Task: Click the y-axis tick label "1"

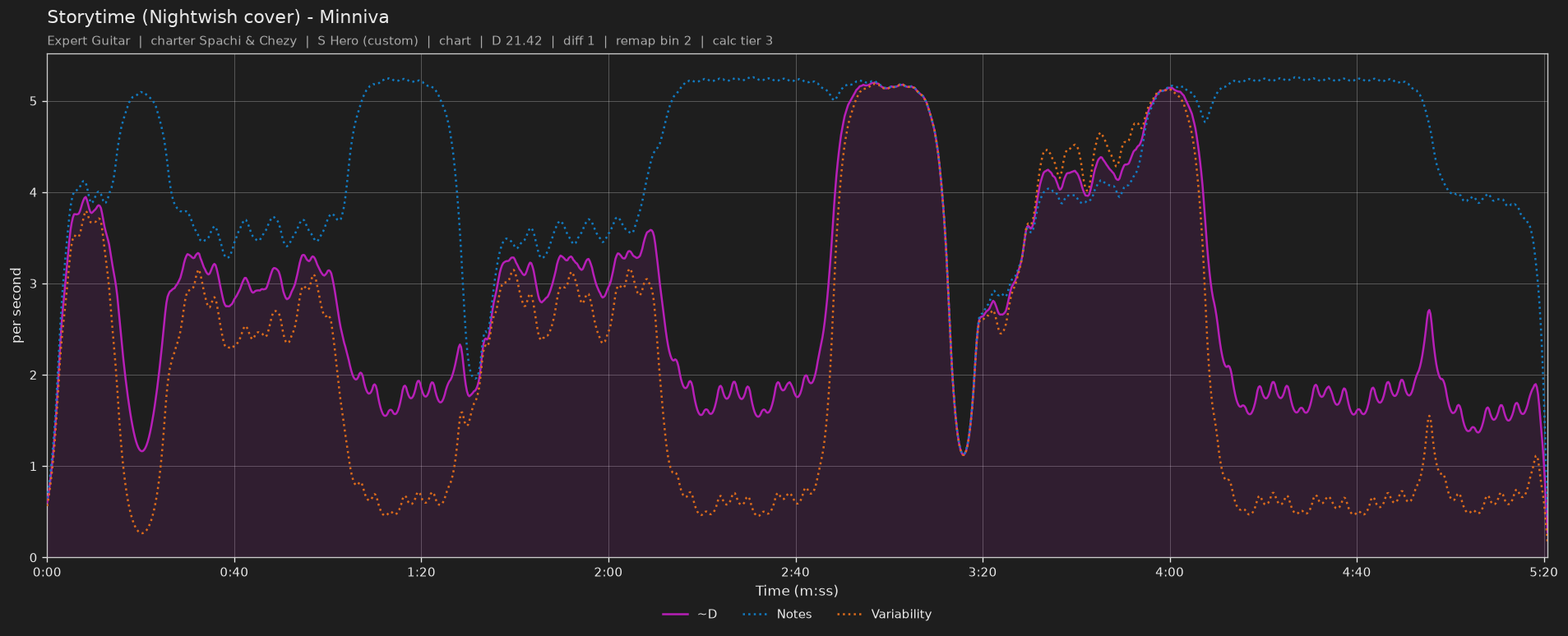Action: (34, 467)
